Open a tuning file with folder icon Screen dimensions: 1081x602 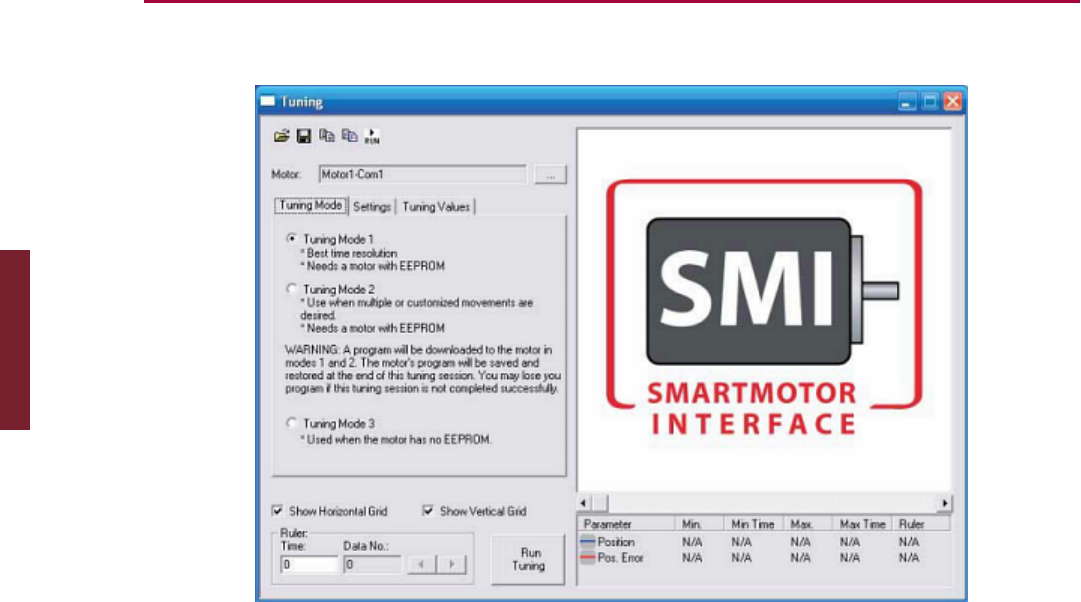point(281,136)
